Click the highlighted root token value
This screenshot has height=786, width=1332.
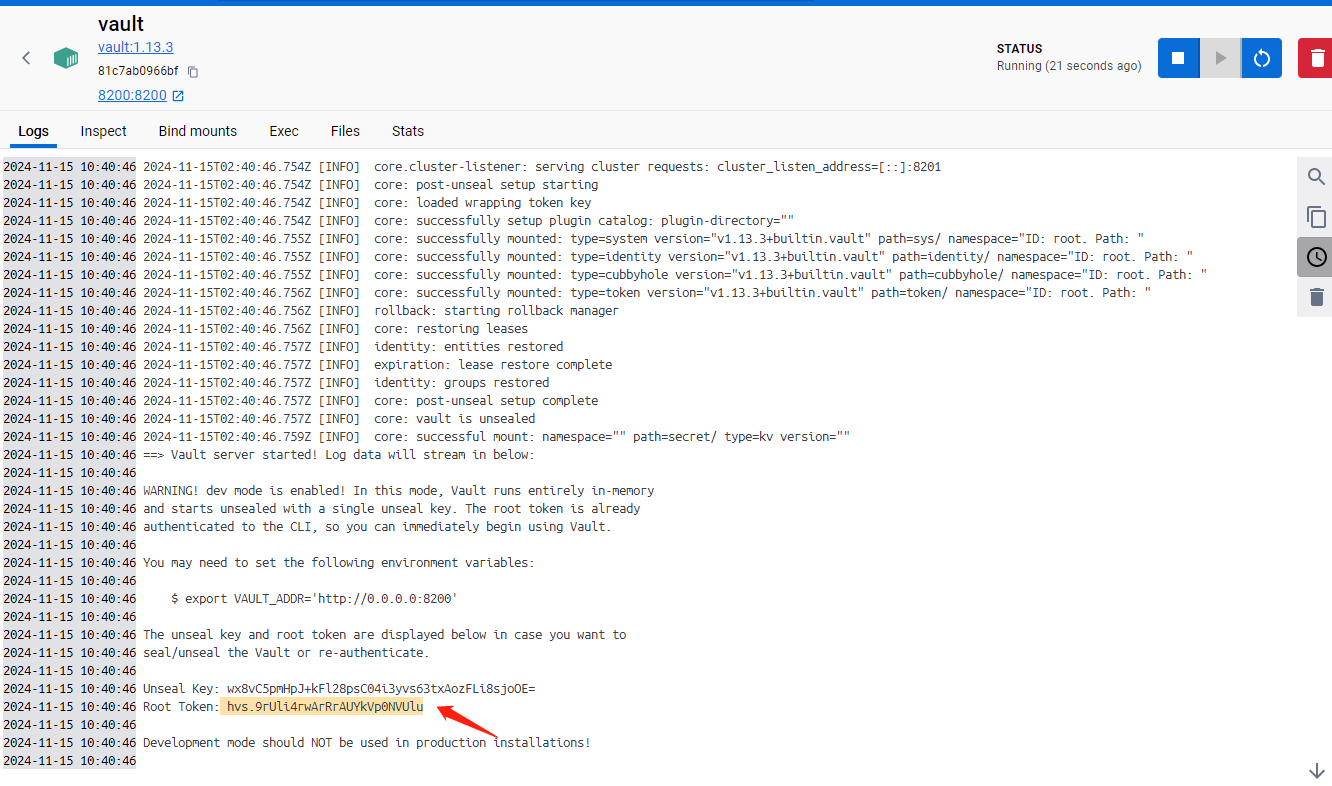coord(325,707)
